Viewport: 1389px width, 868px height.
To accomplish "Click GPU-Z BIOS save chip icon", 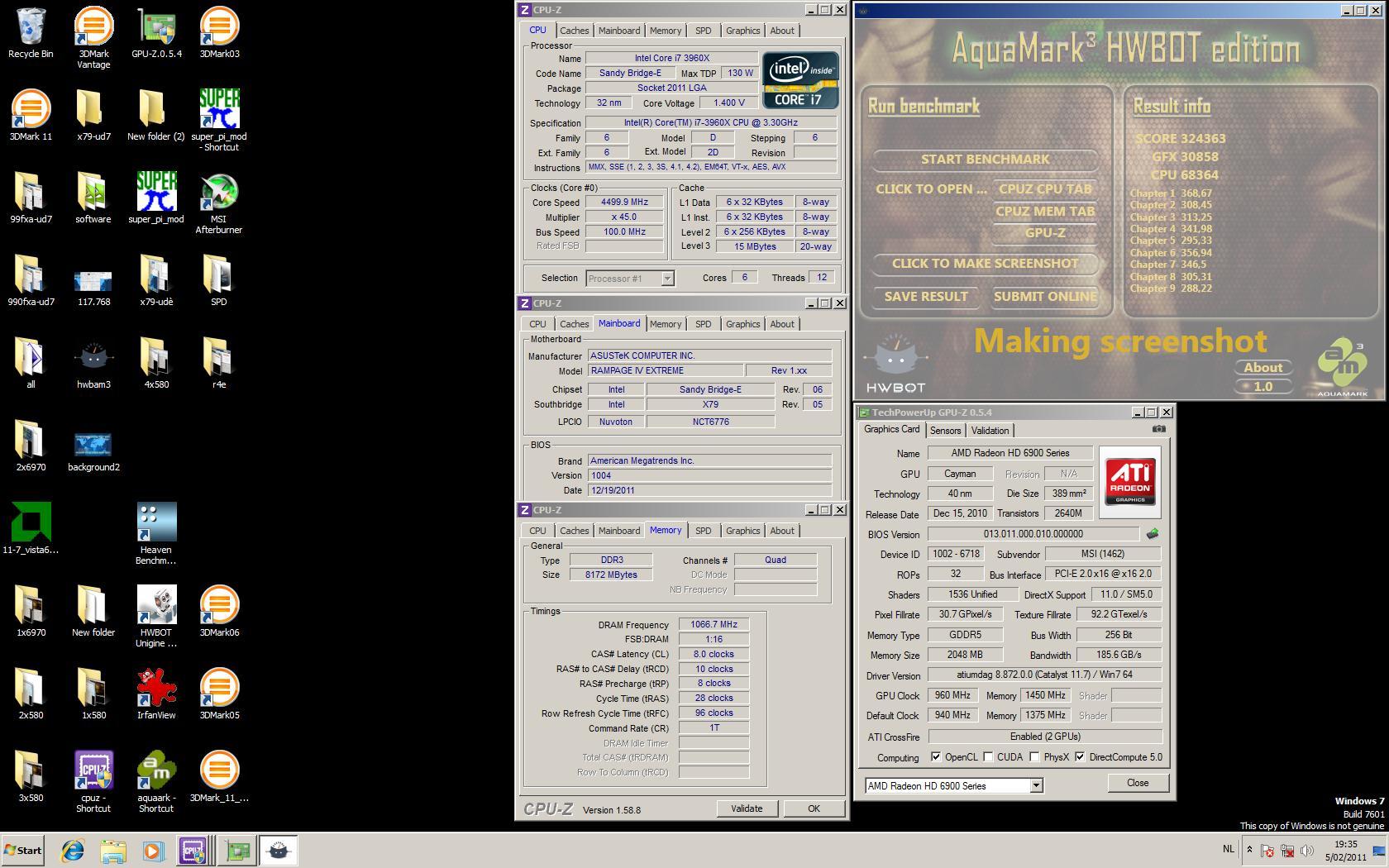I will (x=1153, y=534).
